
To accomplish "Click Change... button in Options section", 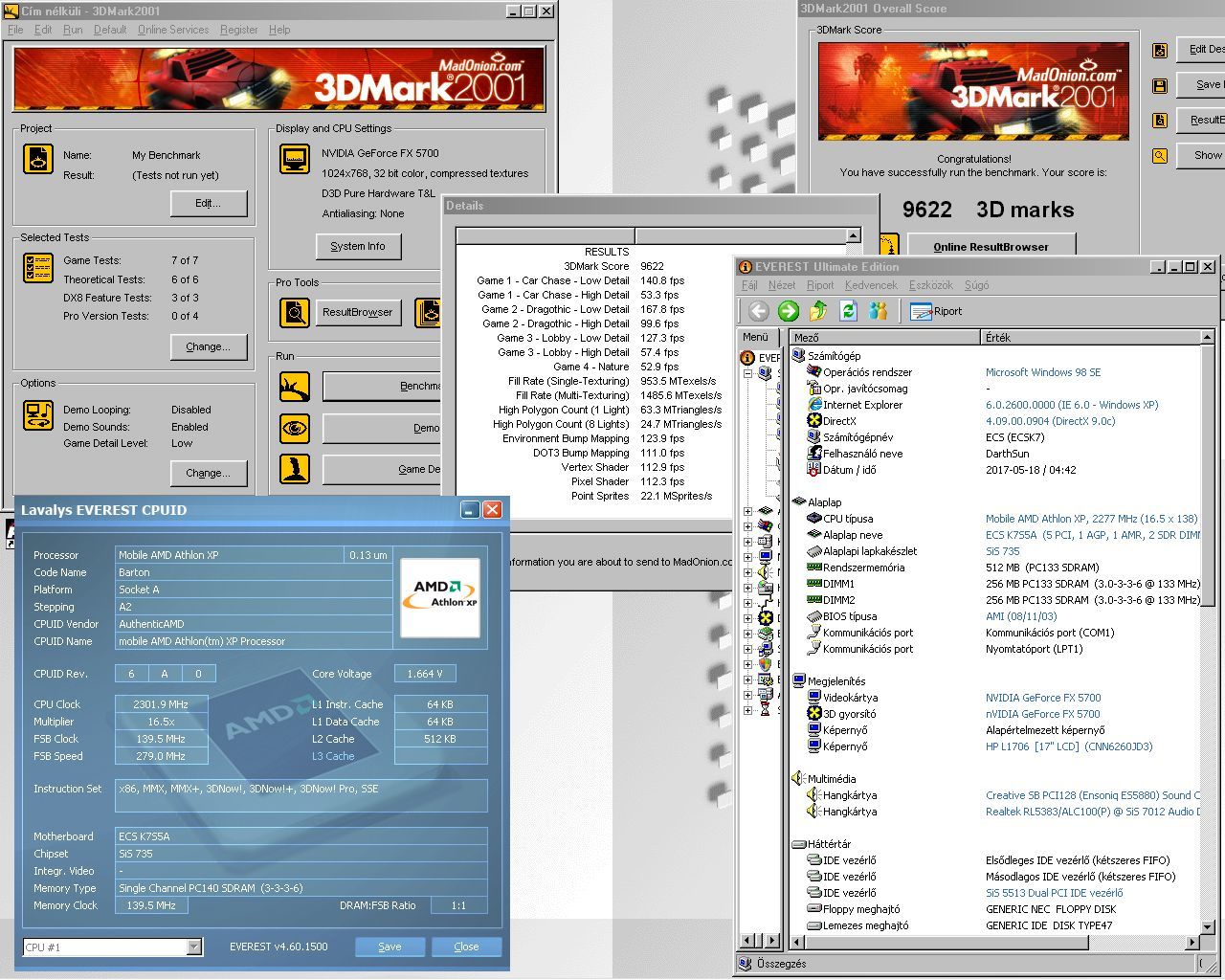I will (x=209, y=473).
